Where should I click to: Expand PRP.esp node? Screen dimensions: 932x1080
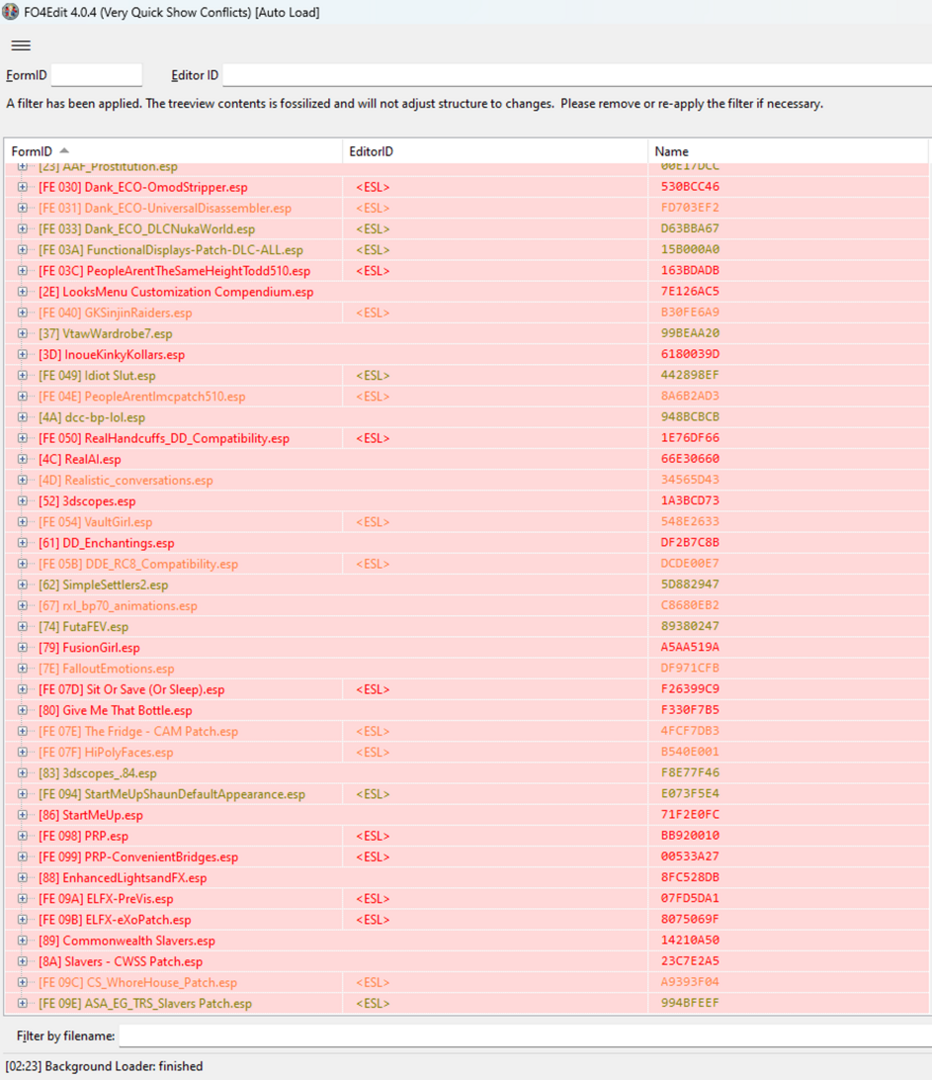[x=23, y=835]
